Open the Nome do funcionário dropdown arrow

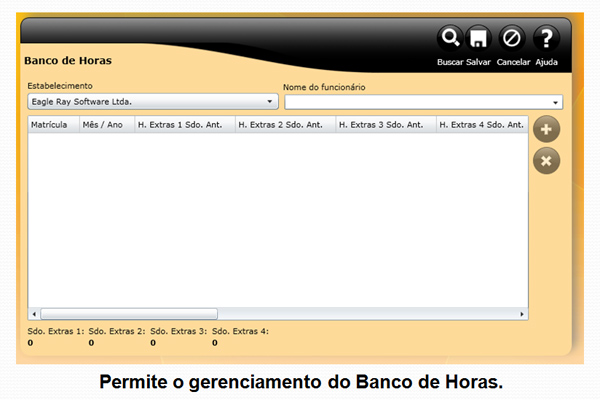[555, 102]
